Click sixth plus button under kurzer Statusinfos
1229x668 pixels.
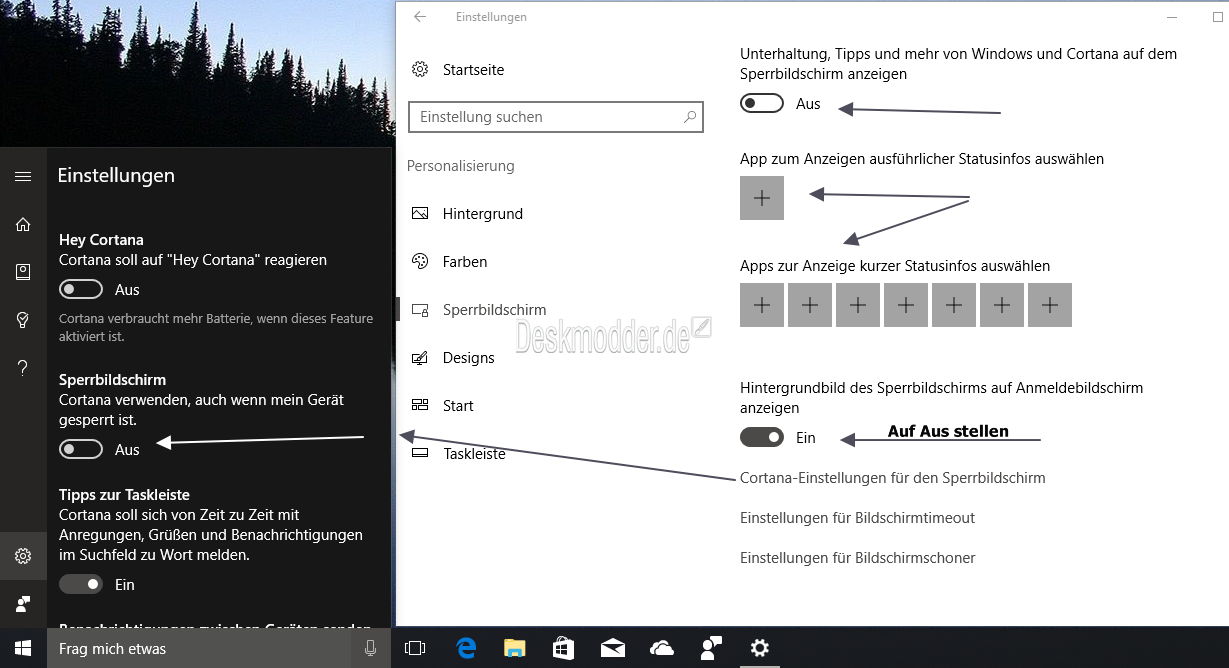(x=1002, y=305)
